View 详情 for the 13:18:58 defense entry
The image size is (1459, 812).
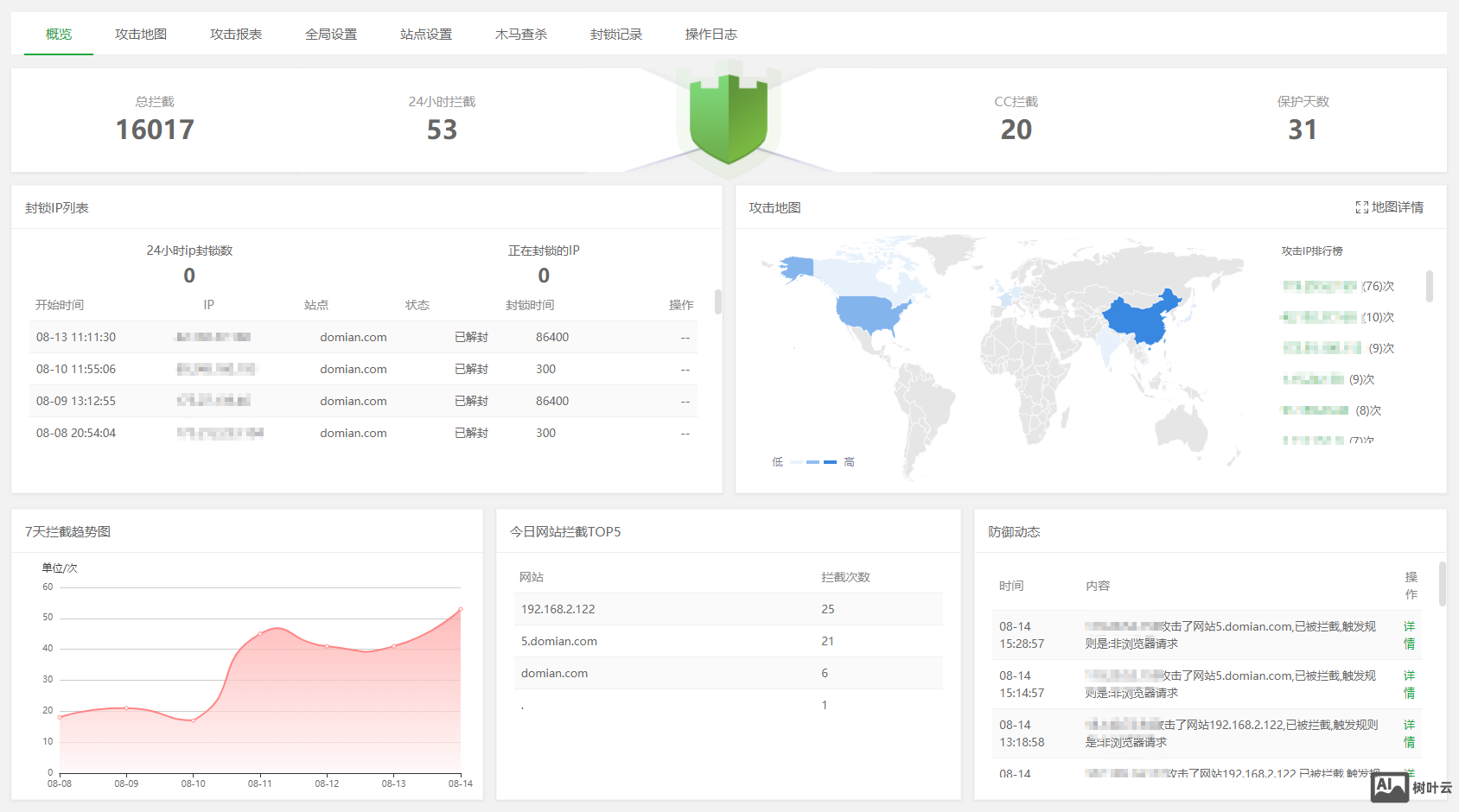1409,733
